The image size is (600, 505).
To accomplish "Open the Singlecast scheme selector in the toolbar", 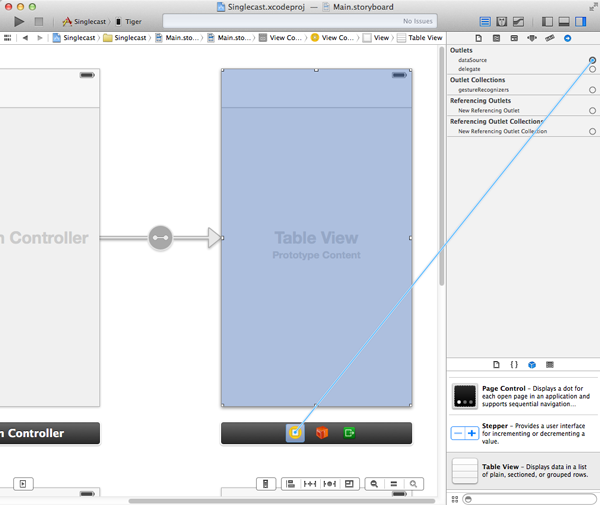I will (85, 22).
